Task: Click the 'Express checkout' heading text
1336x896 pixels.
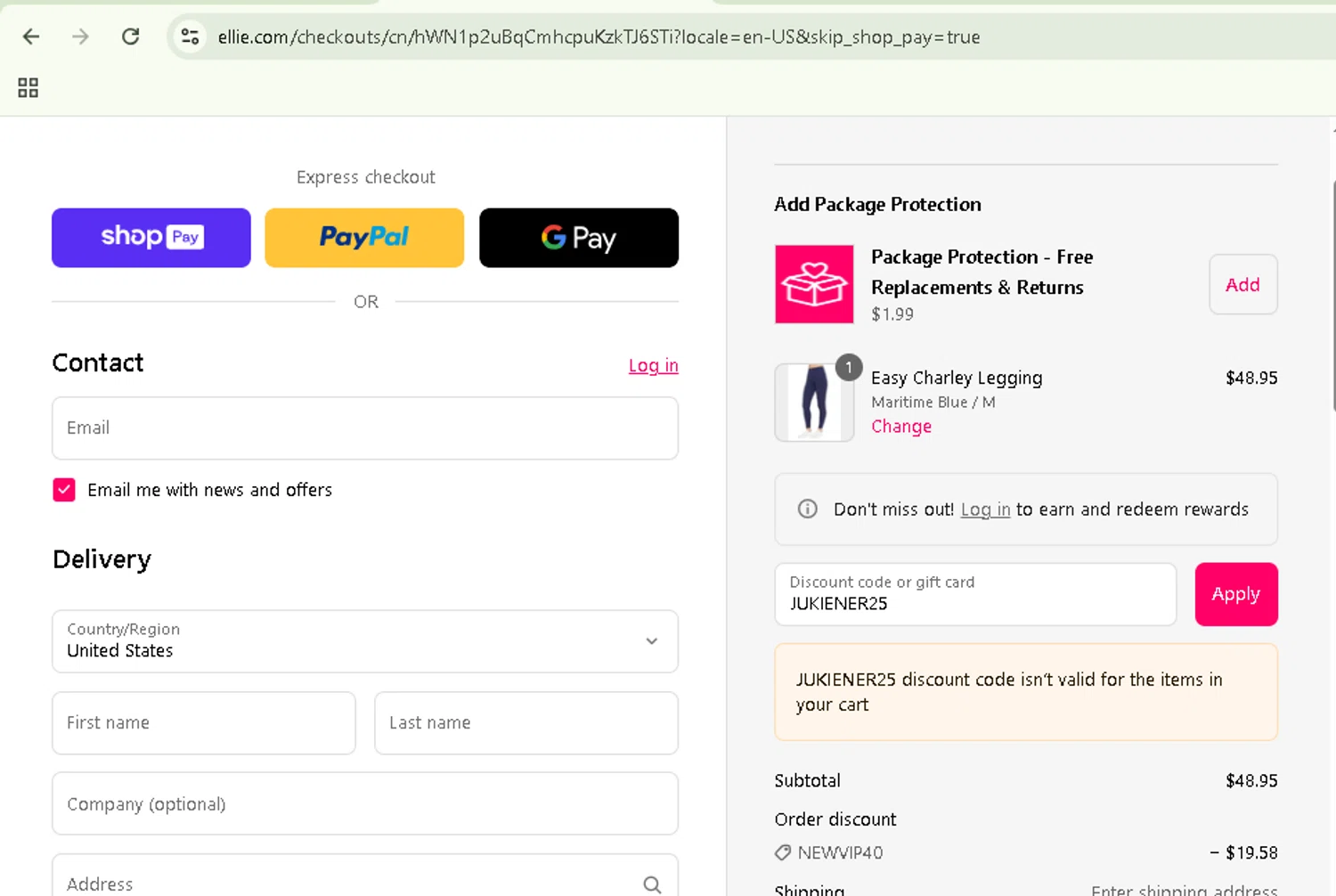Action: pyautogui.click(x=366, y=177)
